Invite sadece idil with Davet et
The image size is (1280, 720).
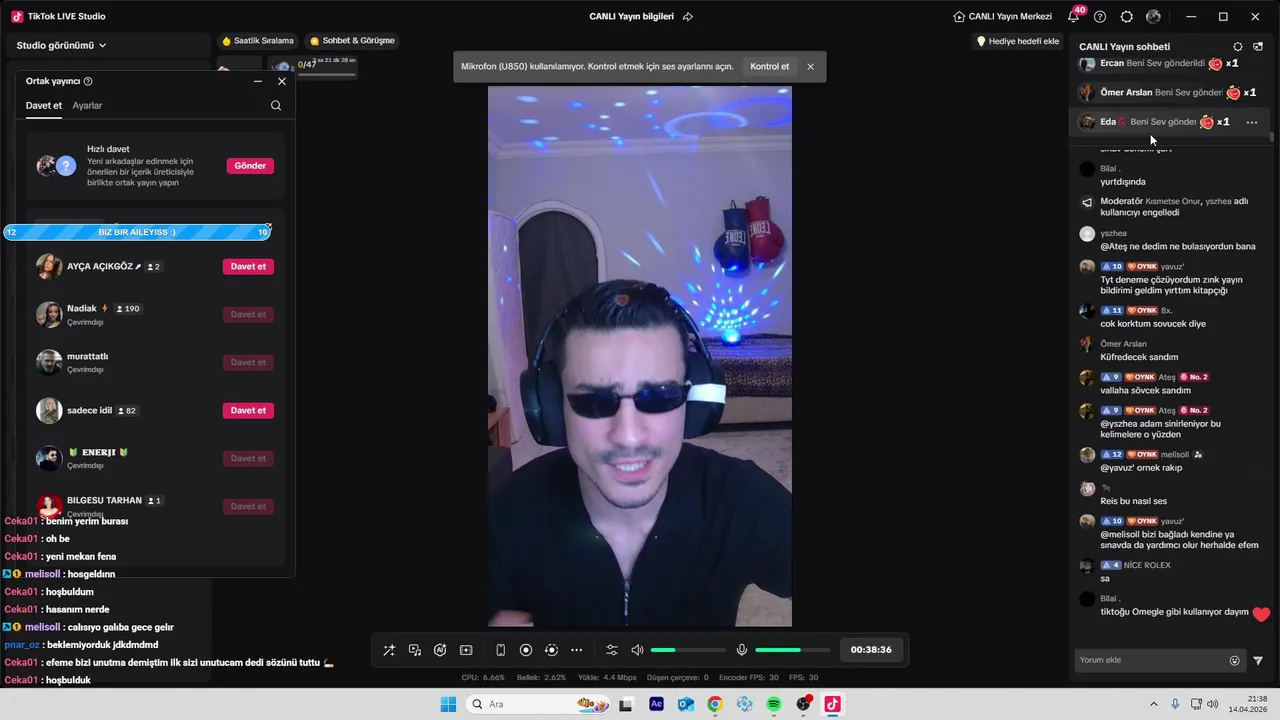(248, 410)
